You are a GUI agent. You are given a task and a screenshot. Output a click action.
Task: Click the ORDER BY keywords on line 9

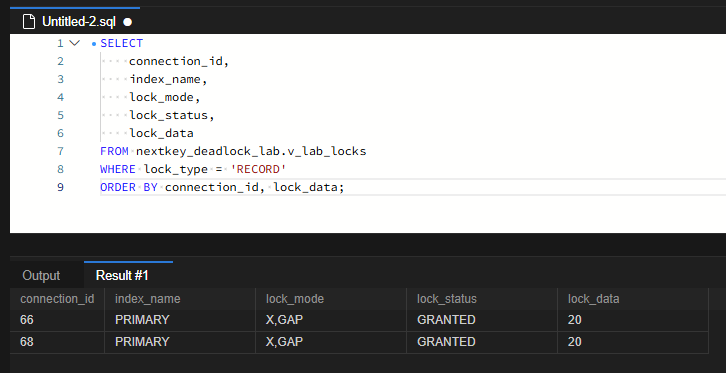click(128, 187)
